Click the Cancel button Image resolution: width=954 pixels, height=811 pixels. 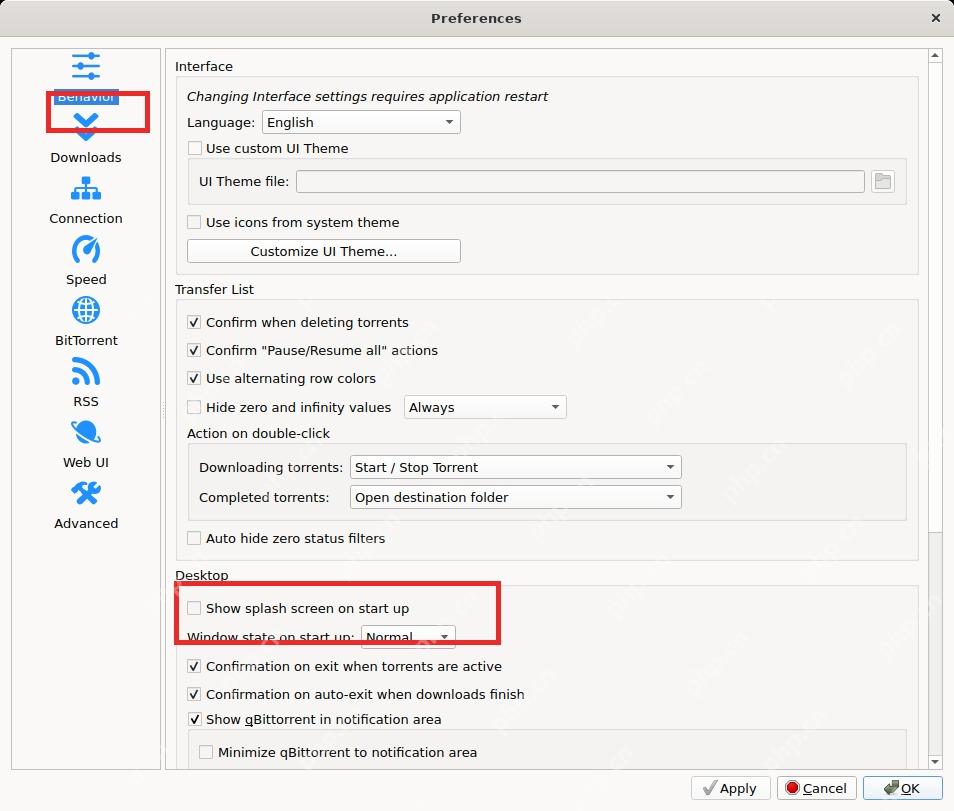pos(816,788)
